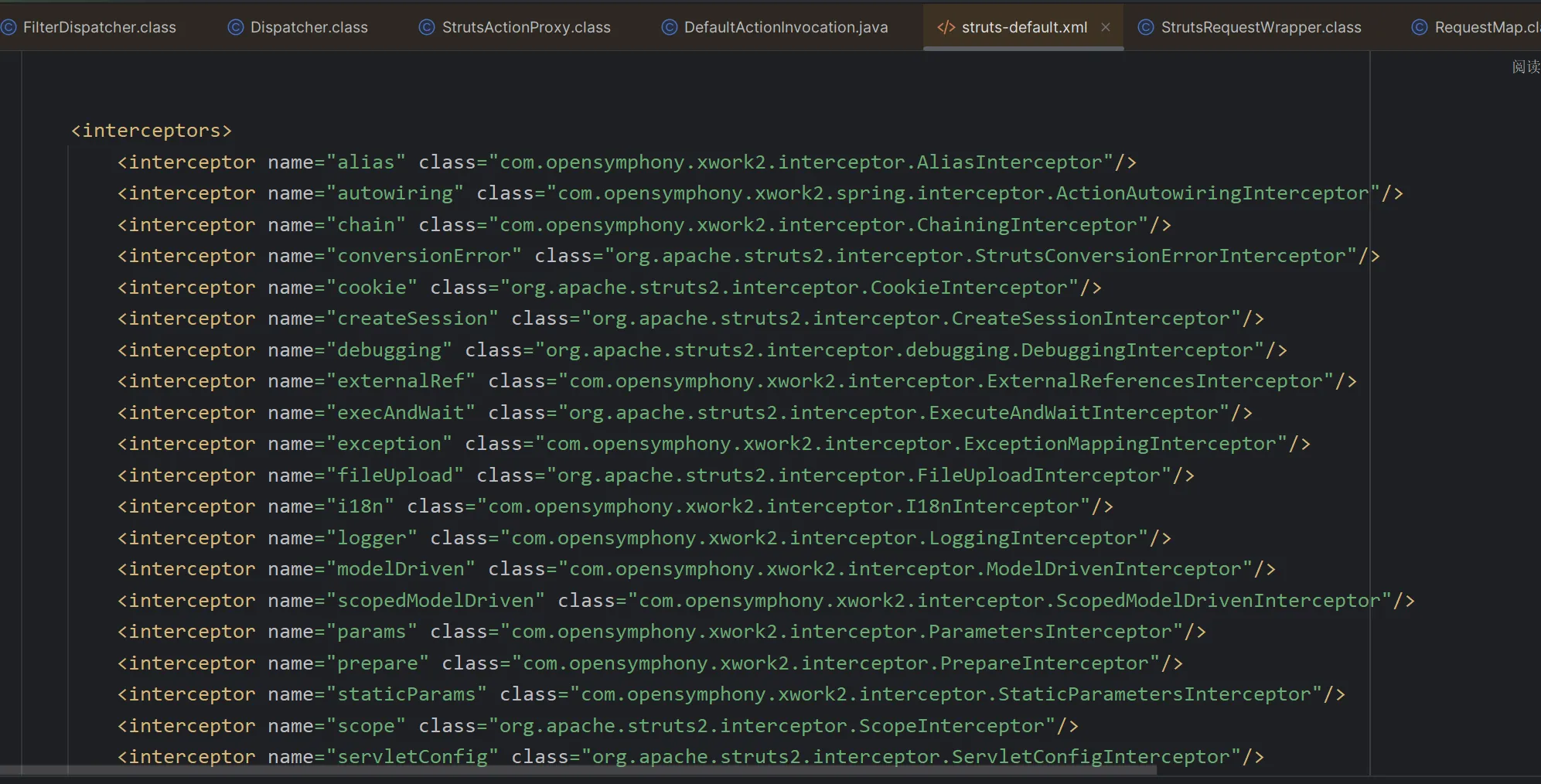Click the ModelDrivenInterceptor class path on the modelDriven line
1541x784 pixels.
tap(905, 569)
